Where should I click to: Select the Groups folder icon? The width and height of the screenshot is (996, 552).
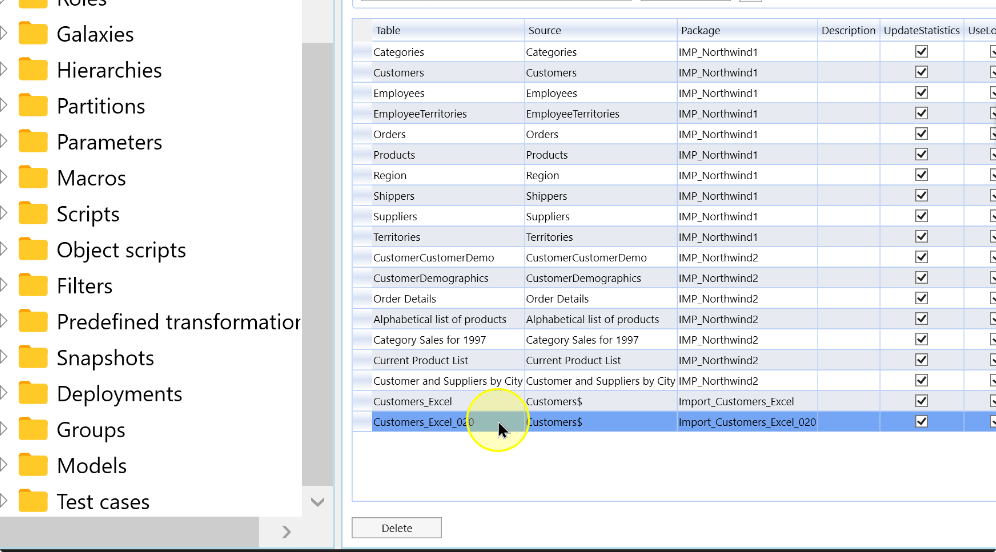coord(33,429)
